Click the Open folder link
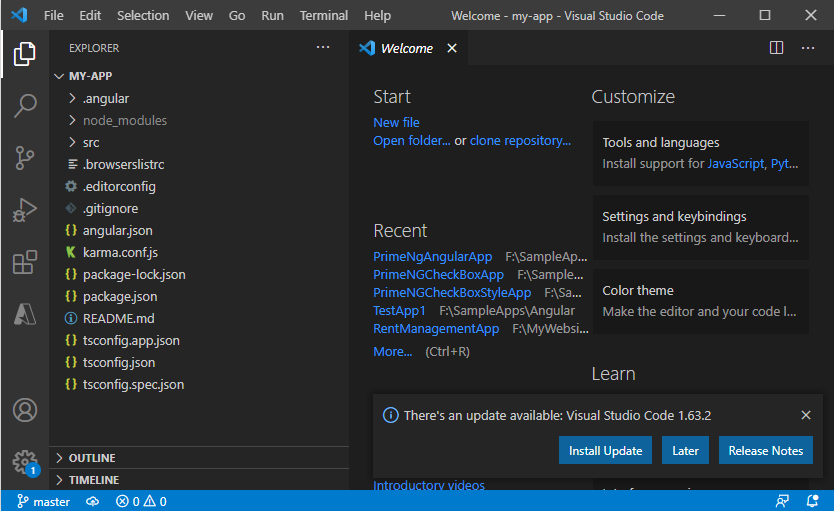This screenshot has height=511, width=834. pyautogui.click(x=412, y=140)
